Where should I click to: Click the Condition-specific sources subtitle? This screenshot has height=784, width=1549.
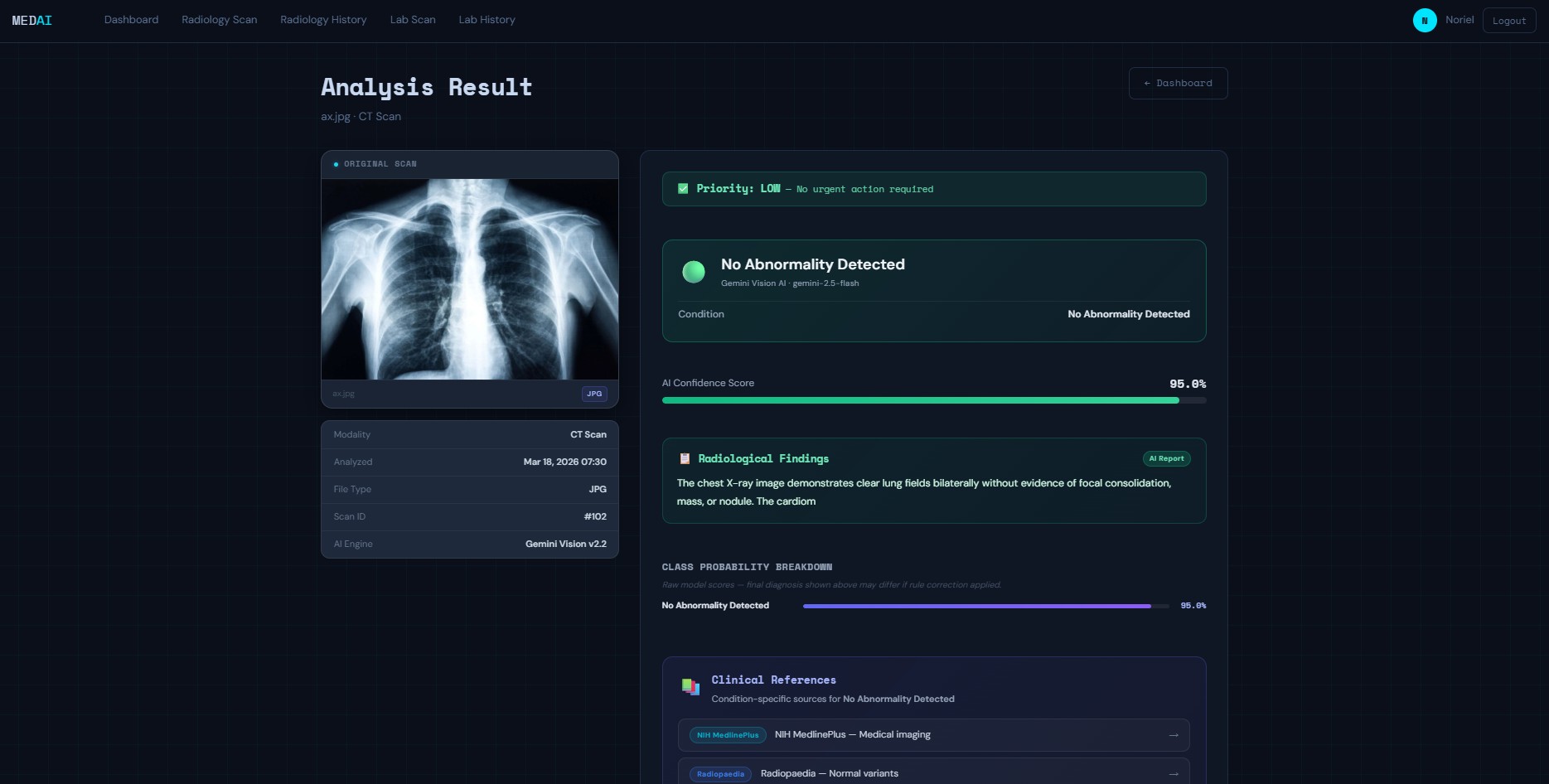(x=833, y=699)
